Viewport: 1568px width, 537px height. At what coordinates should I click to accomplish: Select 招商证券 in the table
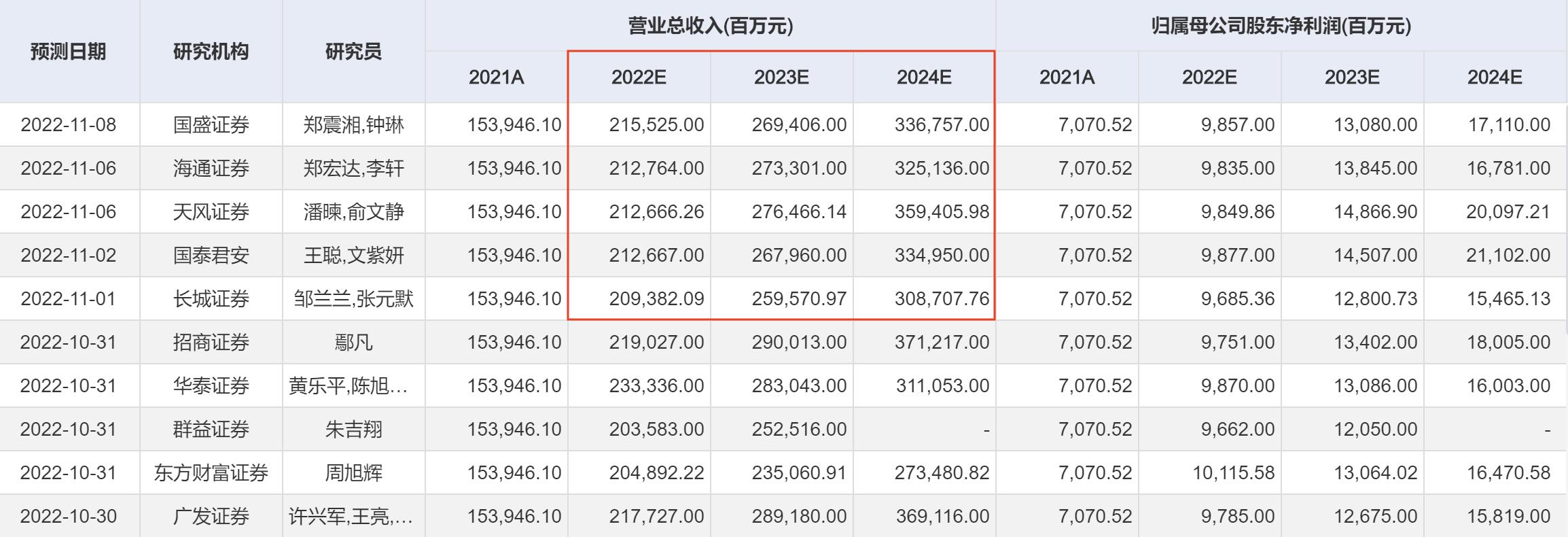tap(211, 343)
